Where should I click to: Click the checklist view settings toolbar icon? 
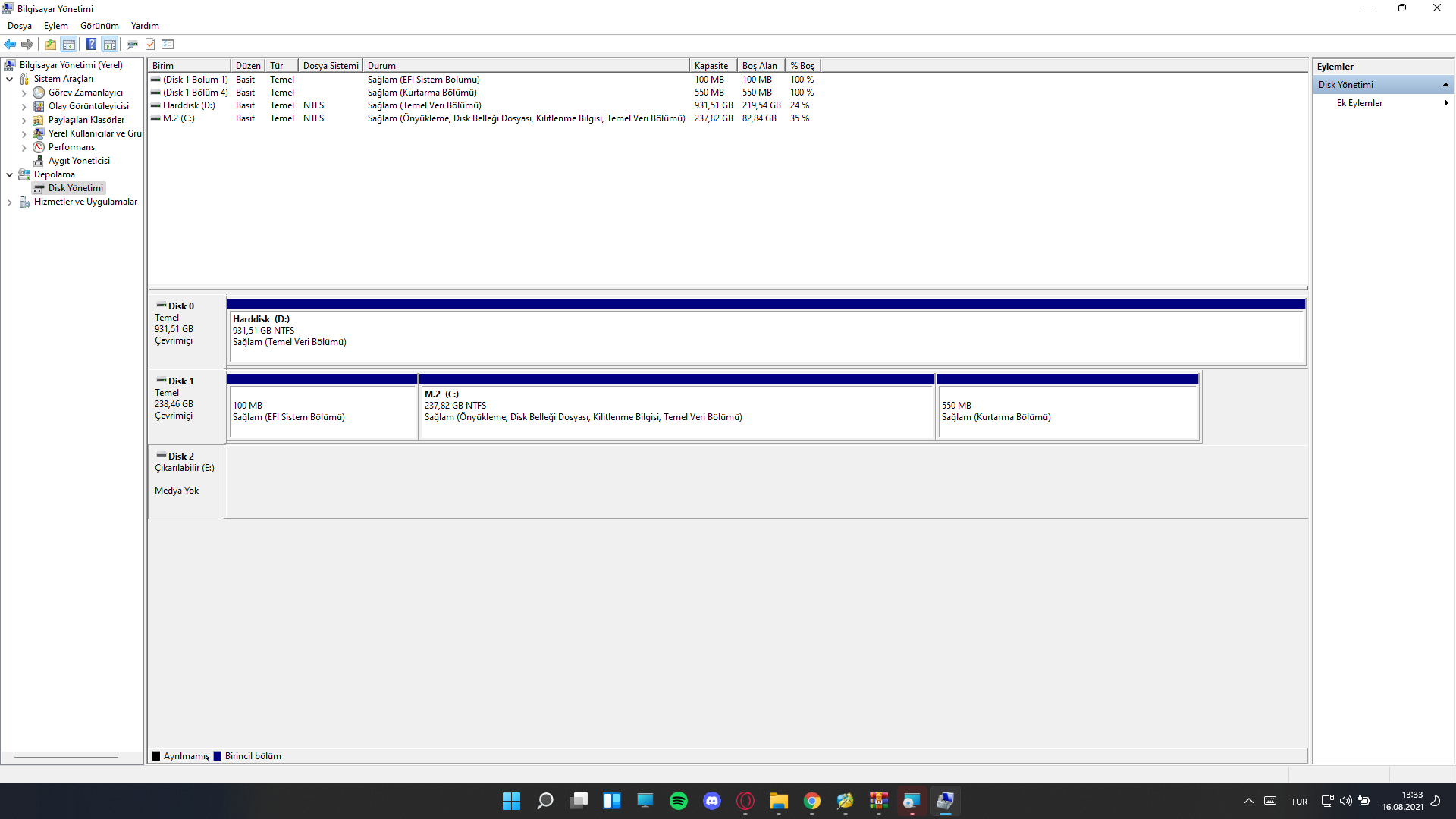click(168, 44)
